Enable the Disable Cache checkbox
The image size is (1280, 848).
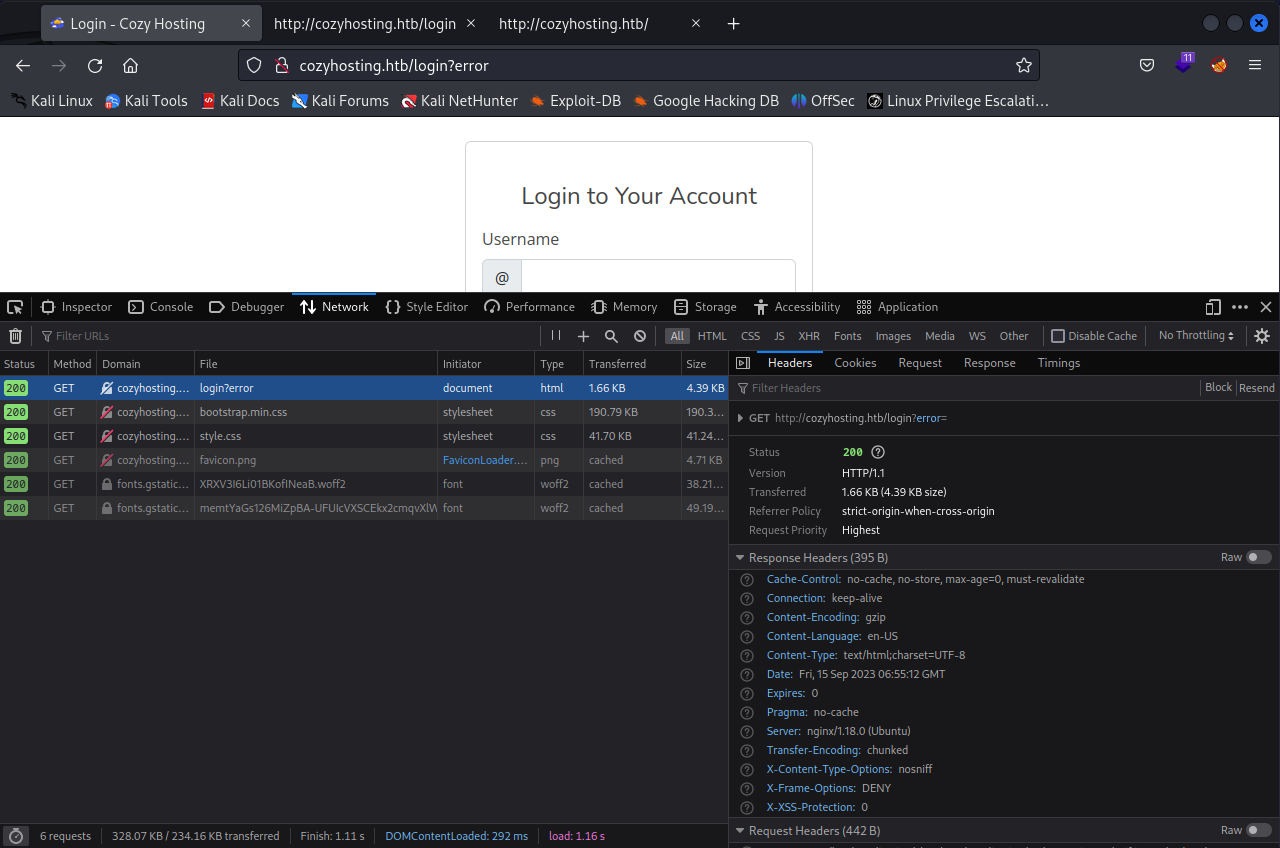click(x=1058, y=336)
